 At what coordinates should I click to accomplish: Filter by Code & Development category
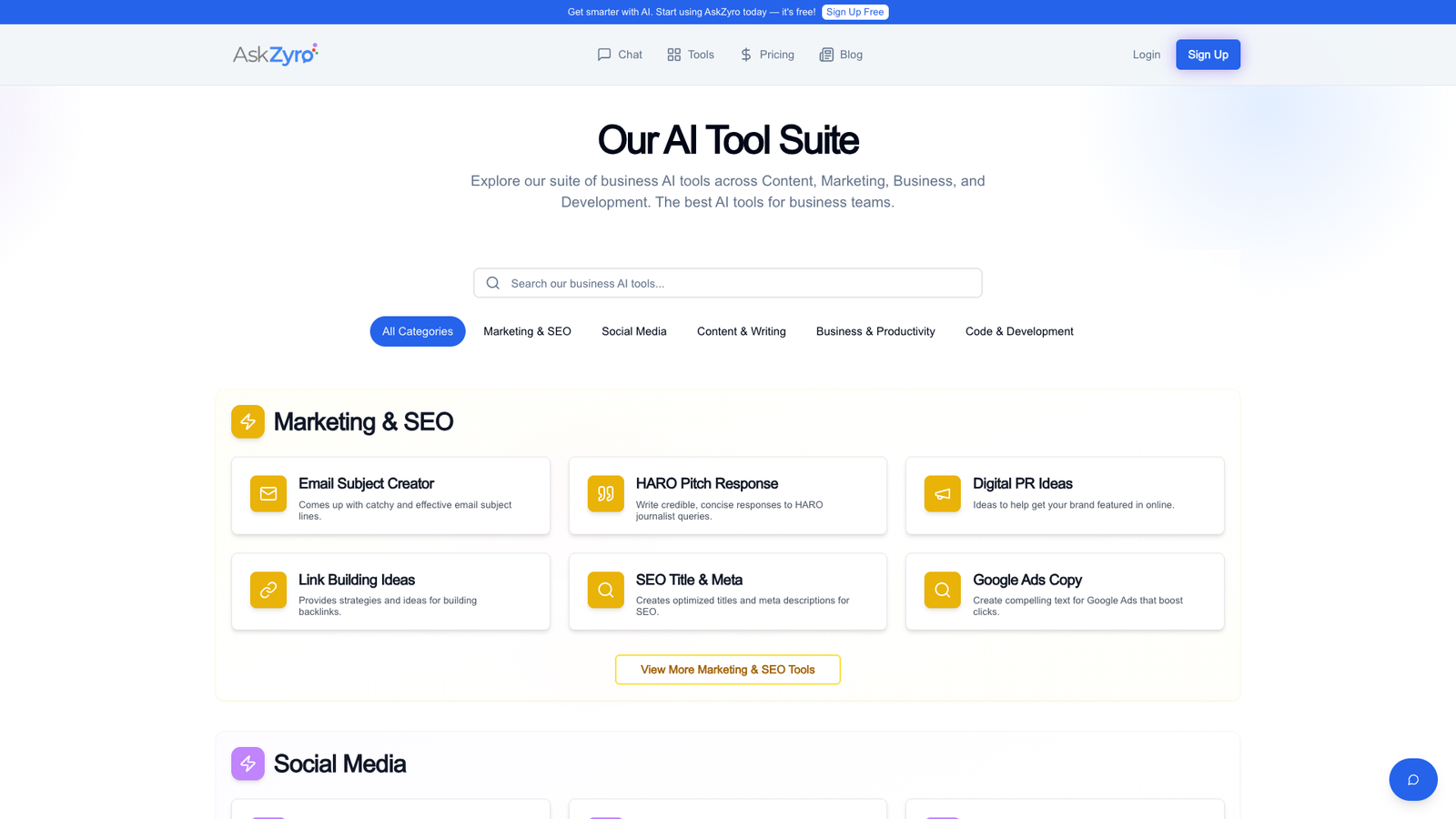[x=1019, y=331]
